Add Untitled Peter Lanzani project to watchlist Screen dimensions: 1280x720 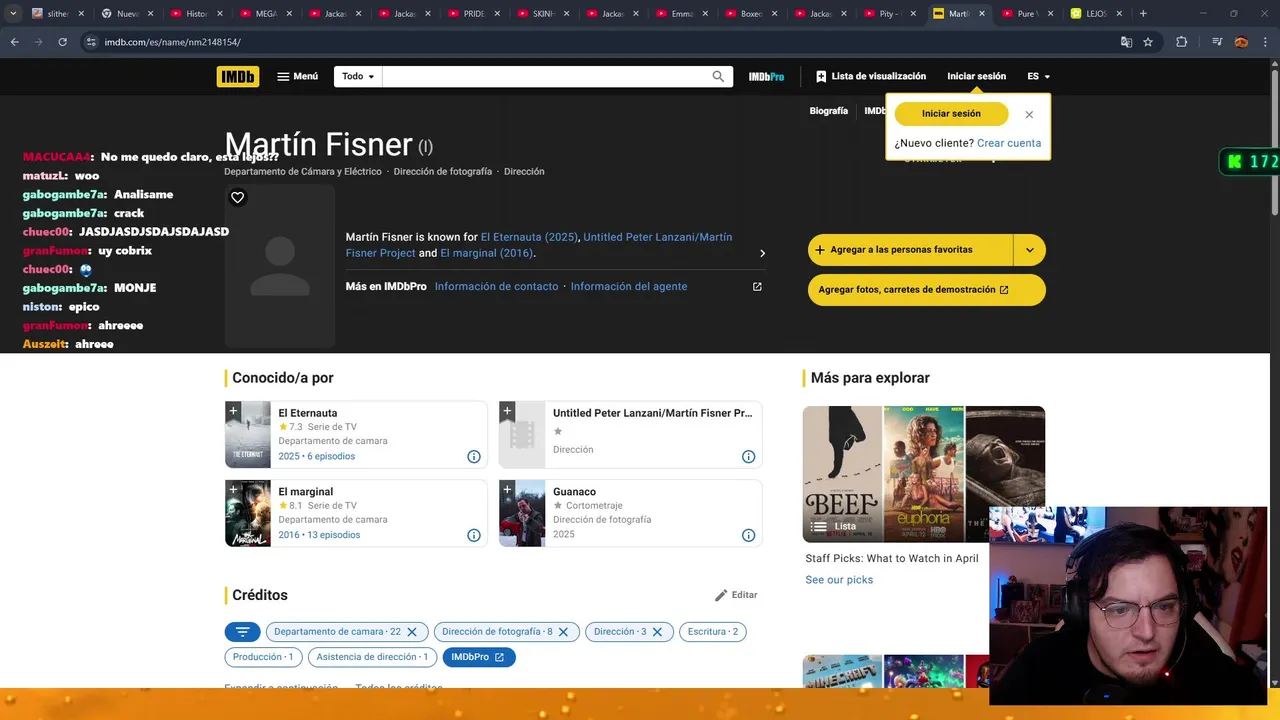507,410
